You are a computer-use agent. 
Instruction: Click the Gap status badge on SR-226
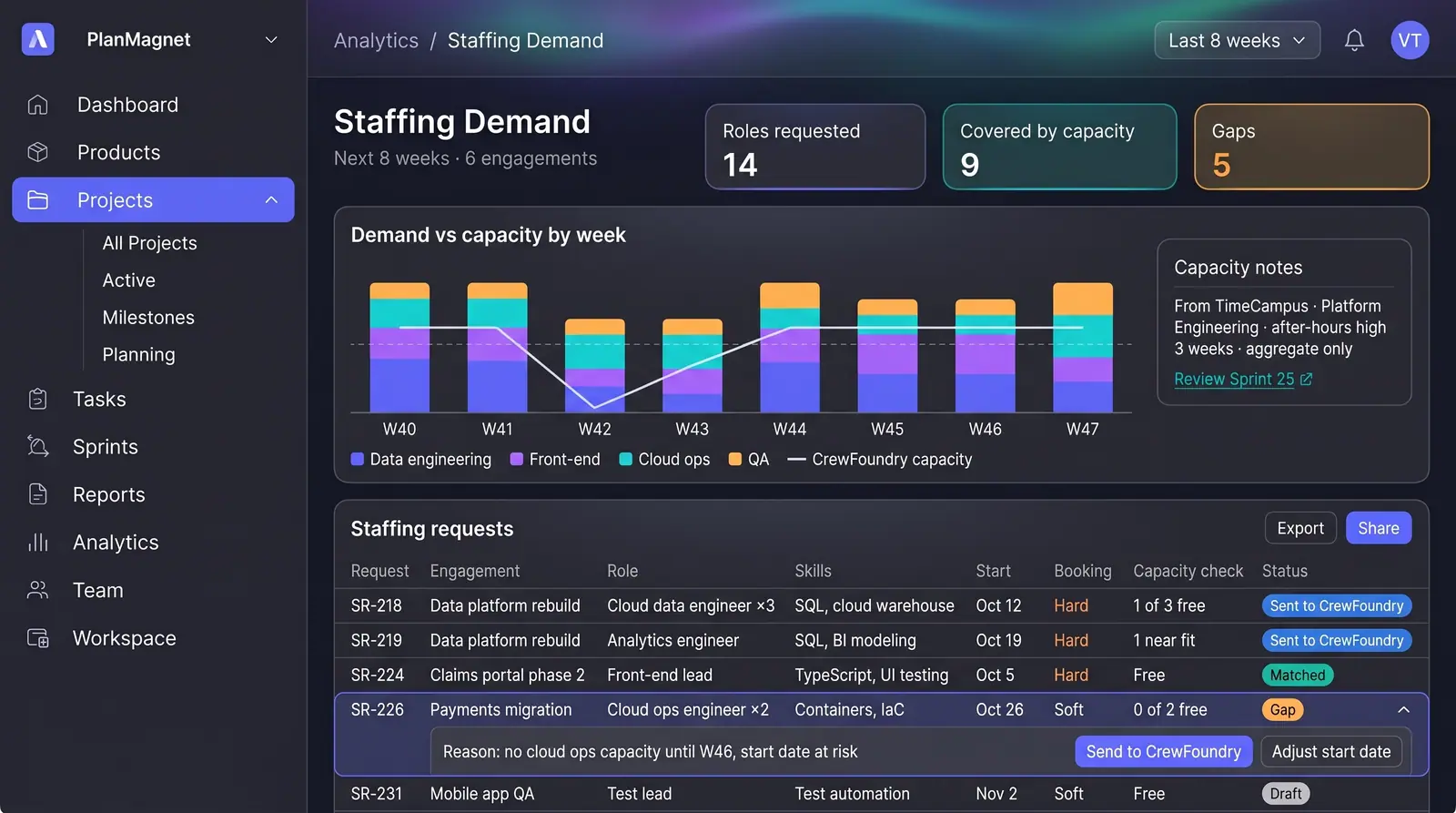coord(1283,710)
